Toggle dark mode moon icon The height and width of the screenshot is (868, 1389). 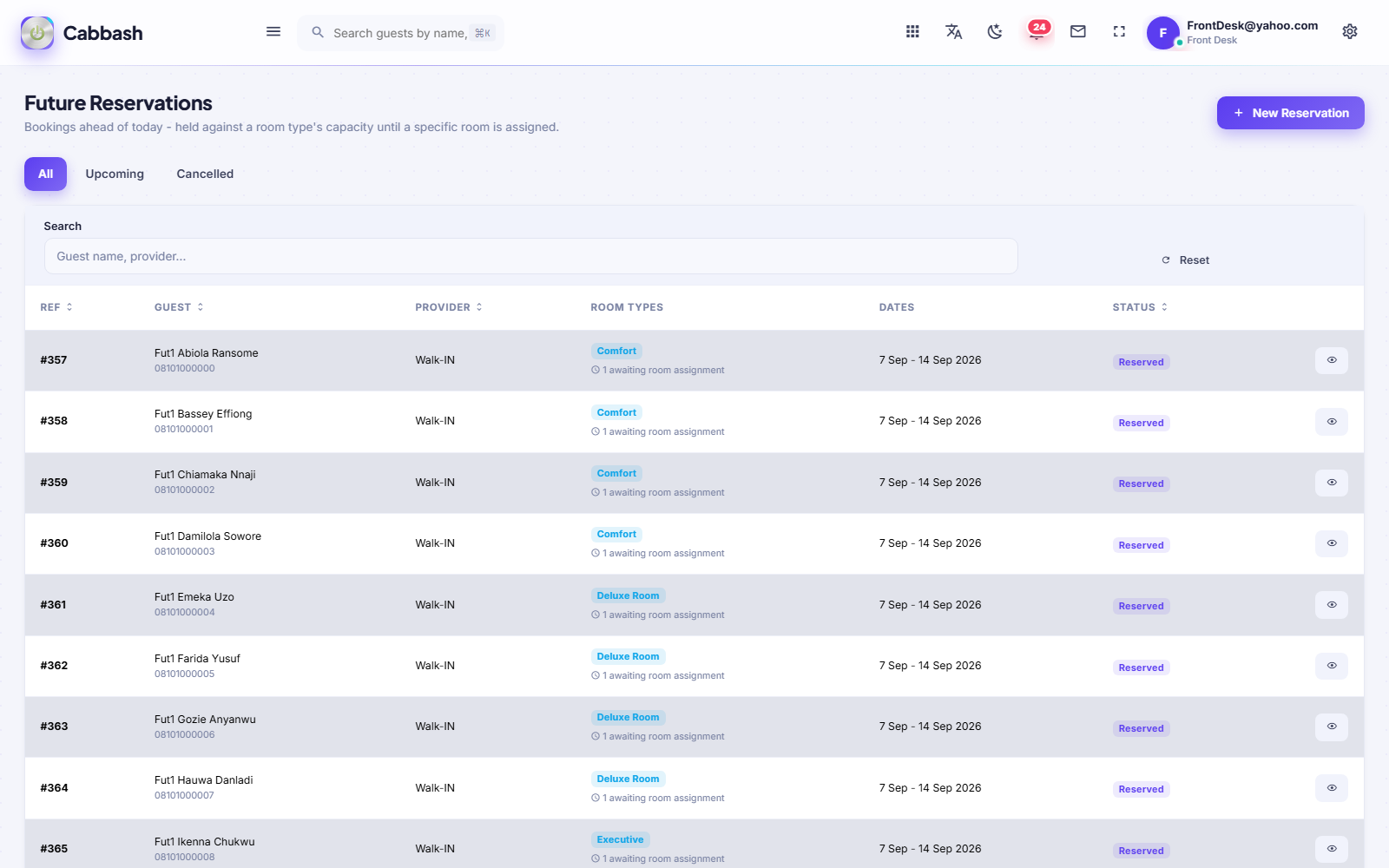pyautogui.click(x=995, y=32)
